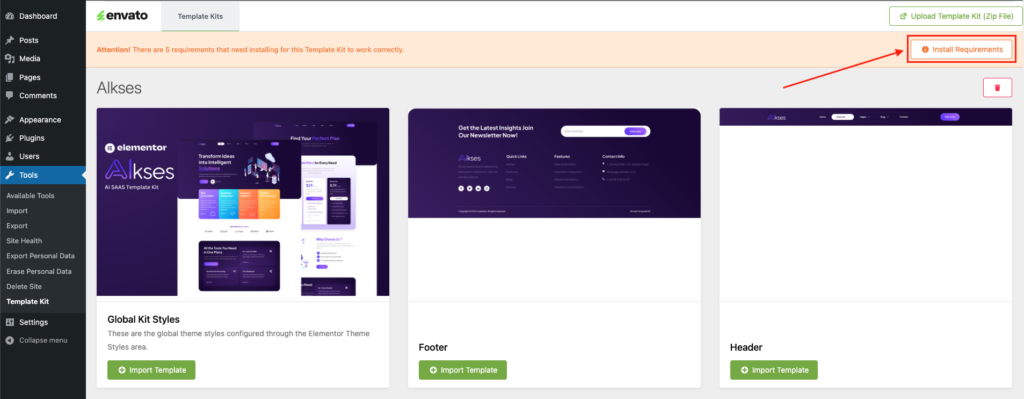Open Export Personal Data link
The width and height of the screenshot is (1024, 399).
pos(40,256)
